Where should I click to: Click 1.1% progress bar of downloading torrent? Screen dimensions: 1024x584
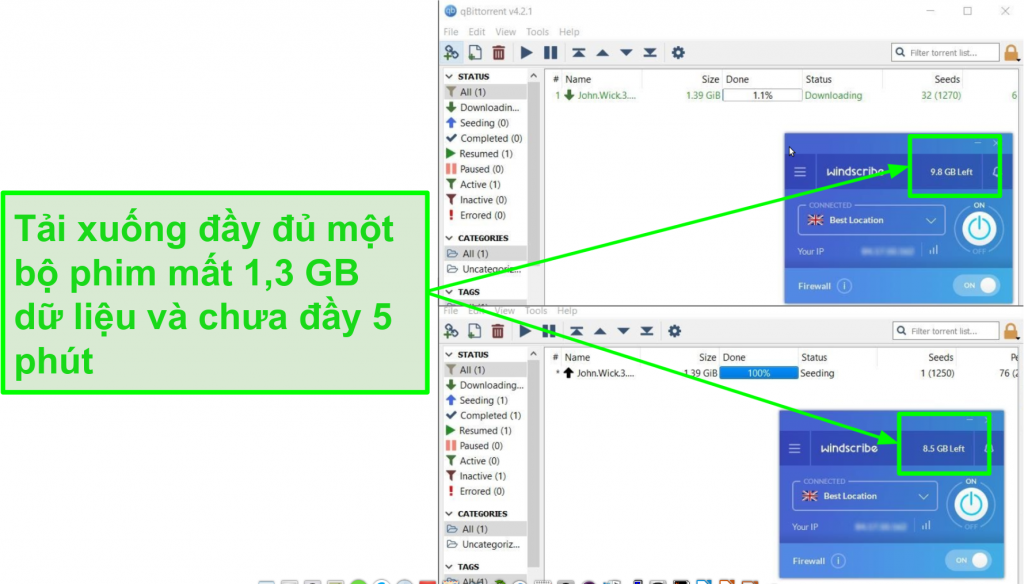(762, 95)
